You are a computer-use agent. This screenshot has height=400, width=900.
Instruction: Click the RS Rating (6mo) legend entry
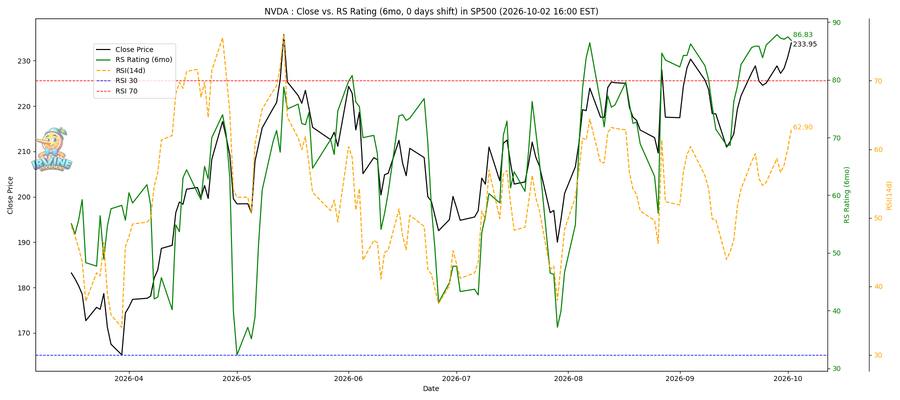pos(134,60)
